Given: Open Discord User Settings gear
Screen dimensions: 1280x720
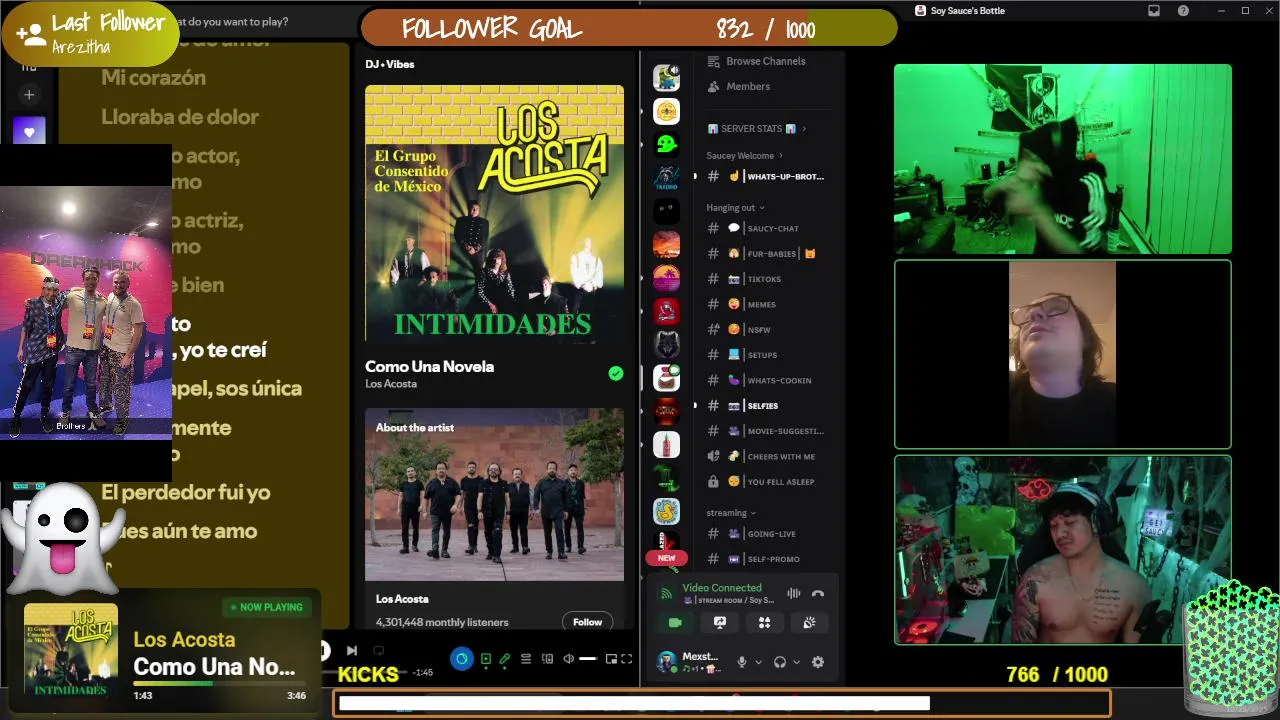Looking at the screenshot, I should point(818,662).
